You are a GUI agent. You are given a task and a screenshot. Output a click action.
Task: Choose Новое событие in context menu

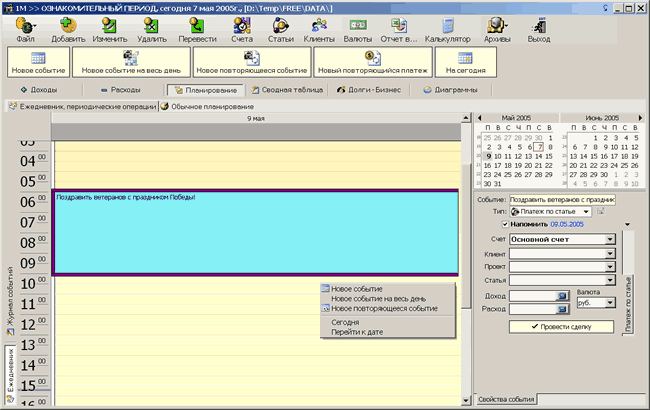click(x=388, y=289)
